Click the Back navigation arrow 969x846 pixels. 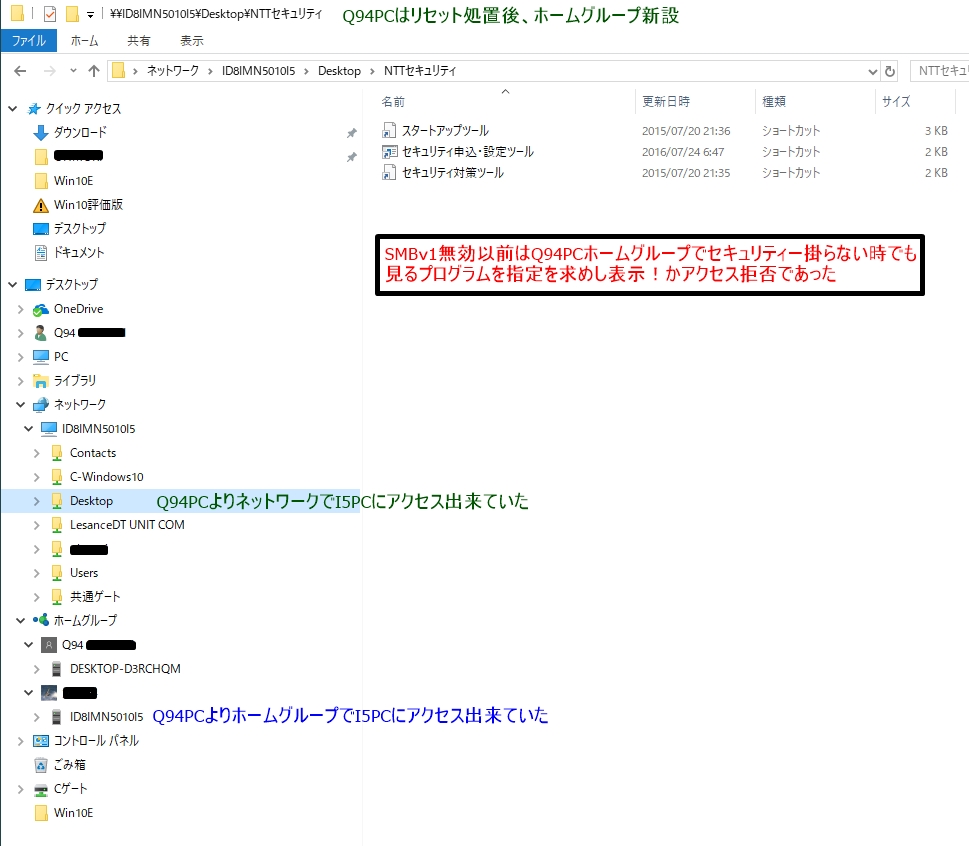pos(20,71)
